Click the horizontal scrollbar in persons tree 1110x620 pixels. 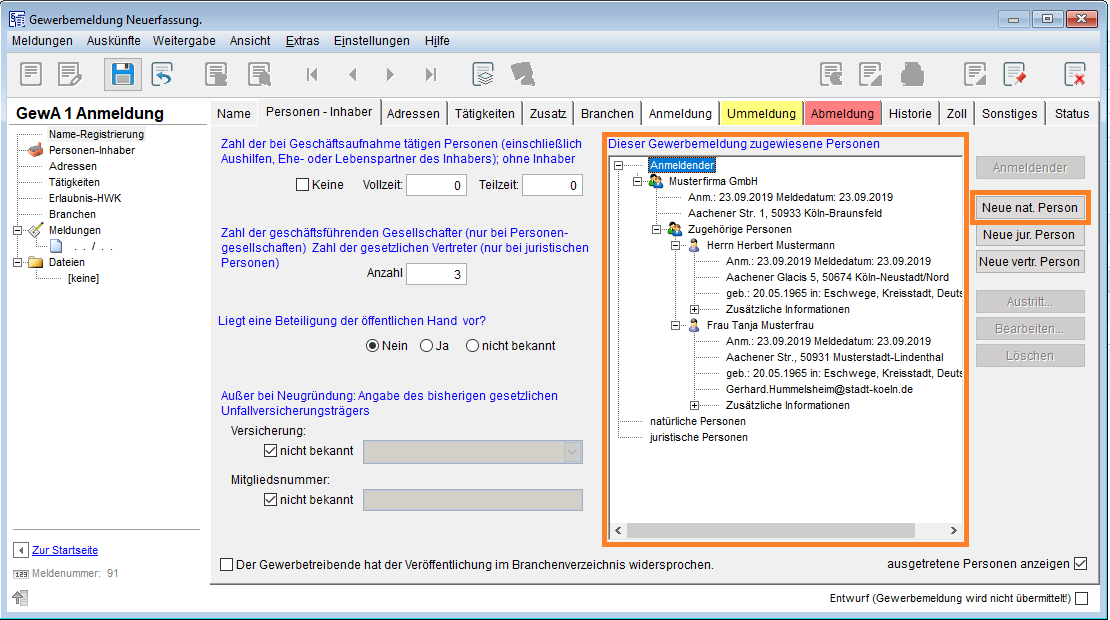(770, 531)
